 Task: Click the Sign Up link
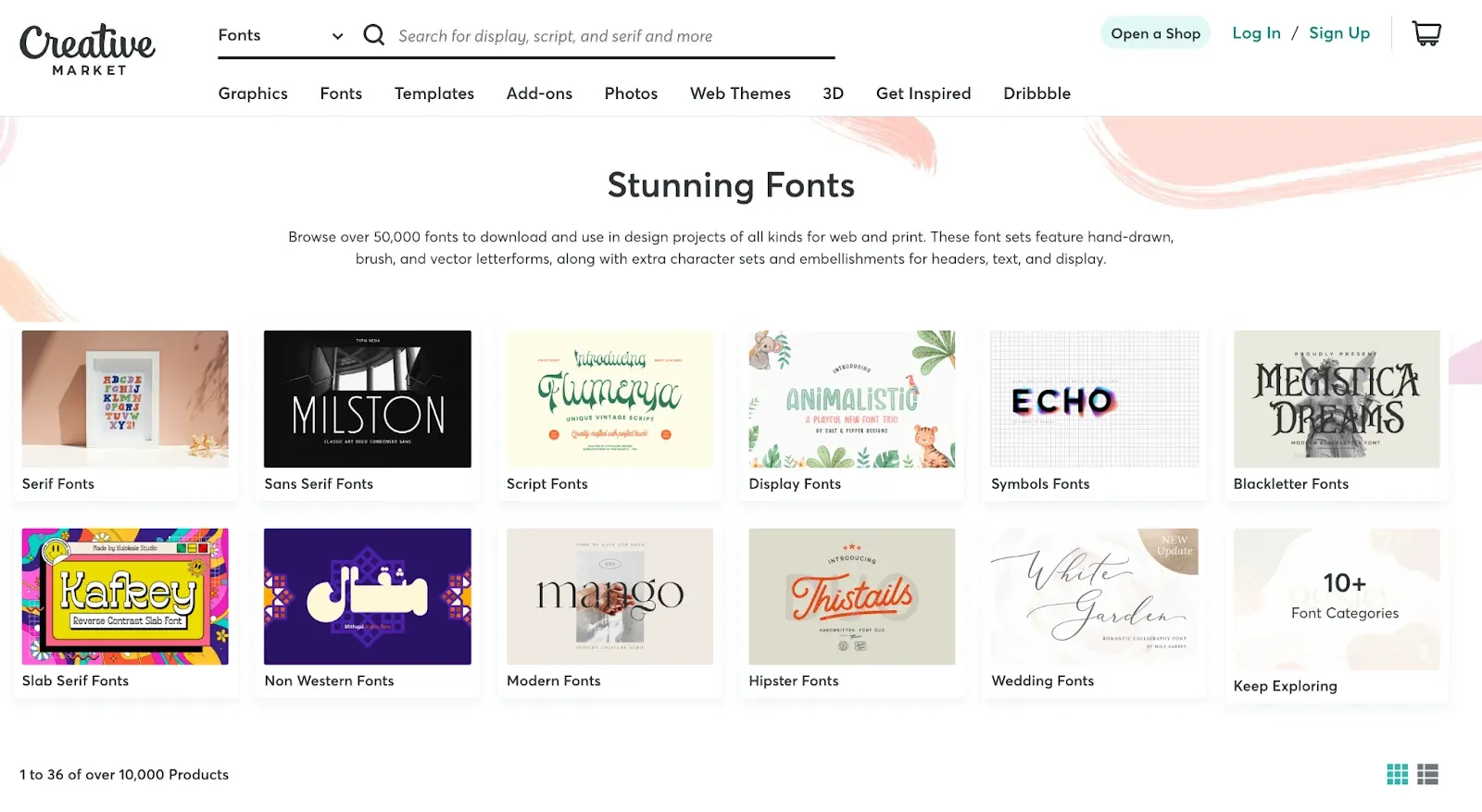(1339, 33)
